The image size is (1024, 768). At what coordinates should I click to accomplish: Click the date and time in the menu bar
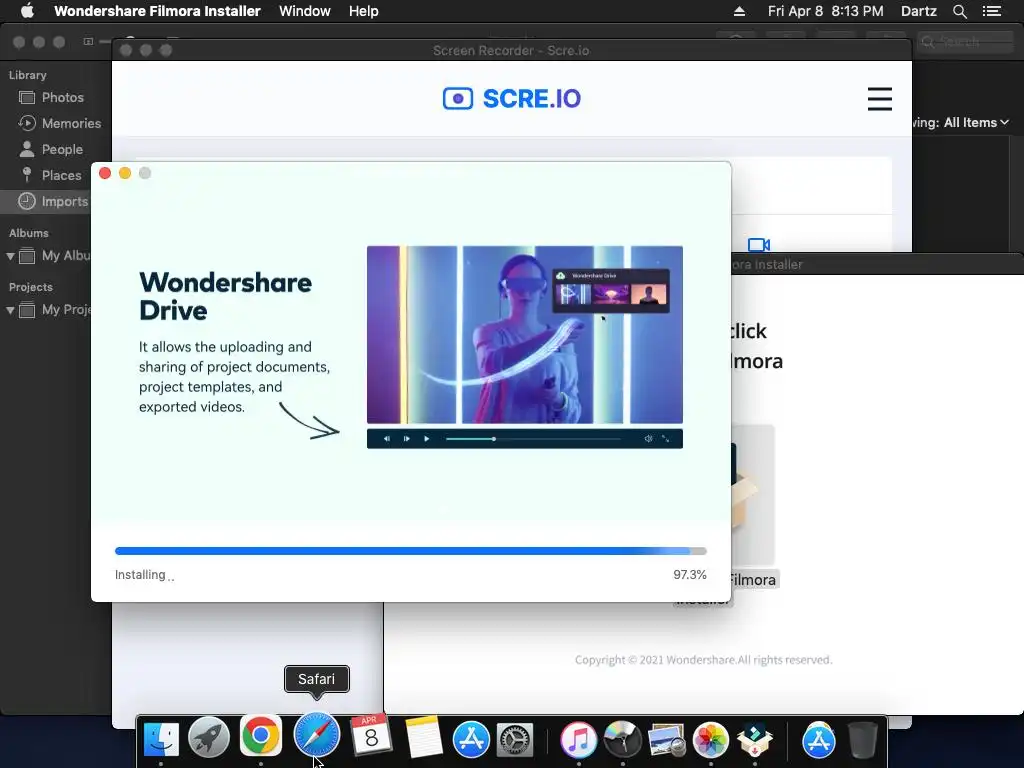pos(825,11)
